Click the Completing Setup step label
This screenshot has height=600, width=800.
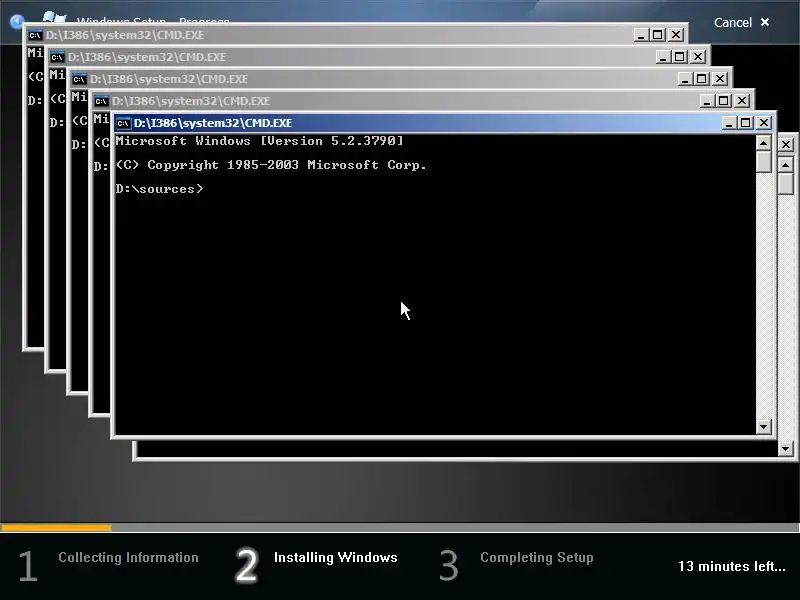point(537,557)
